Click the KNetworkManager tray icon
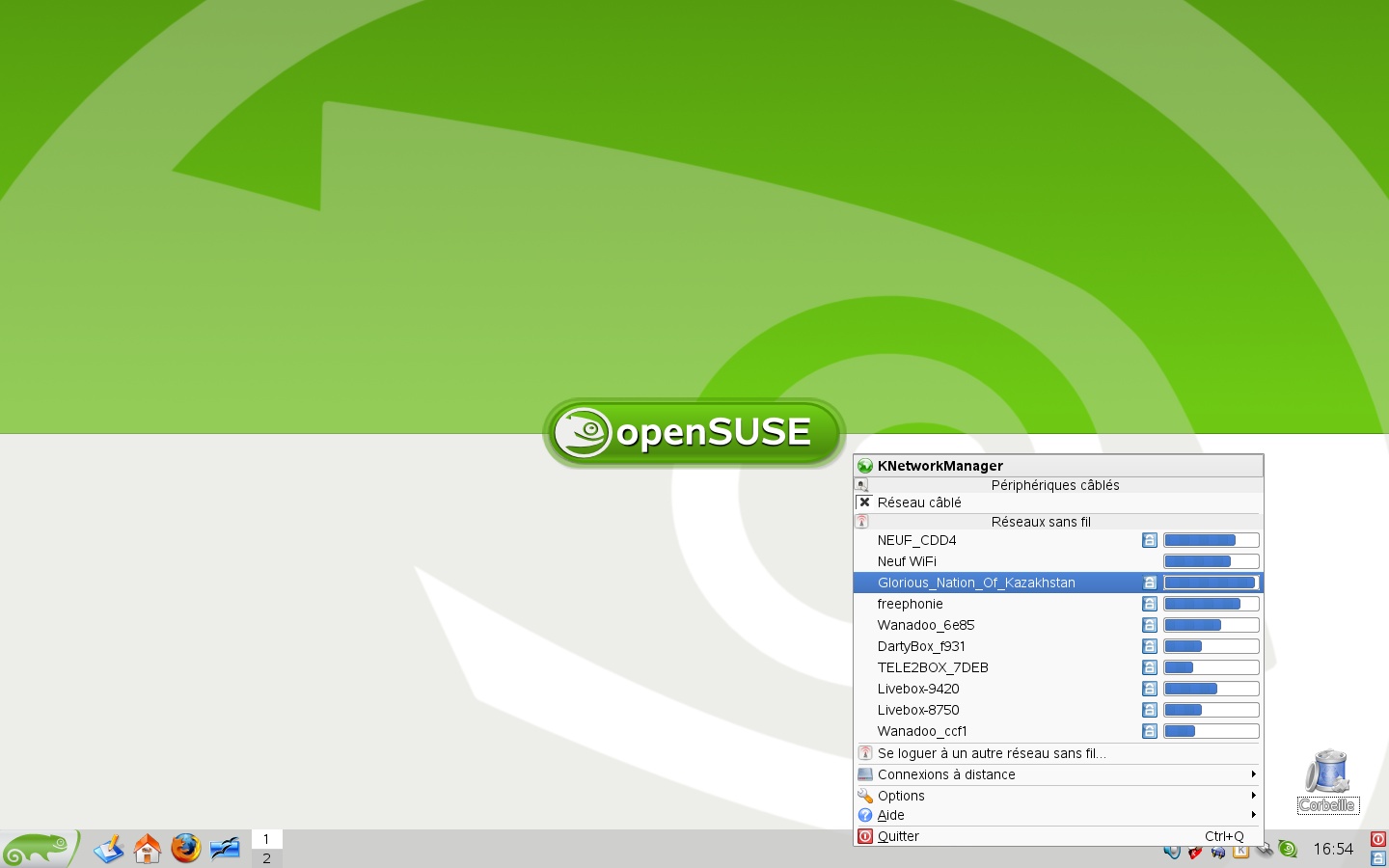The width and height of the screenshot is (1389, 868). 1265,850
